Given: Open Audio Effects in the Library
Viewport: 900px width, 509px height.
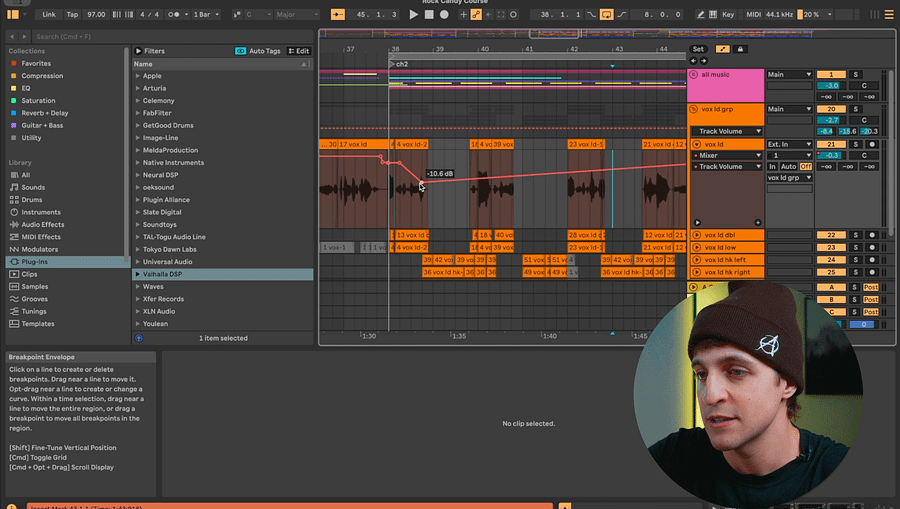Looking at the screenshot, I should pos(42,224).
